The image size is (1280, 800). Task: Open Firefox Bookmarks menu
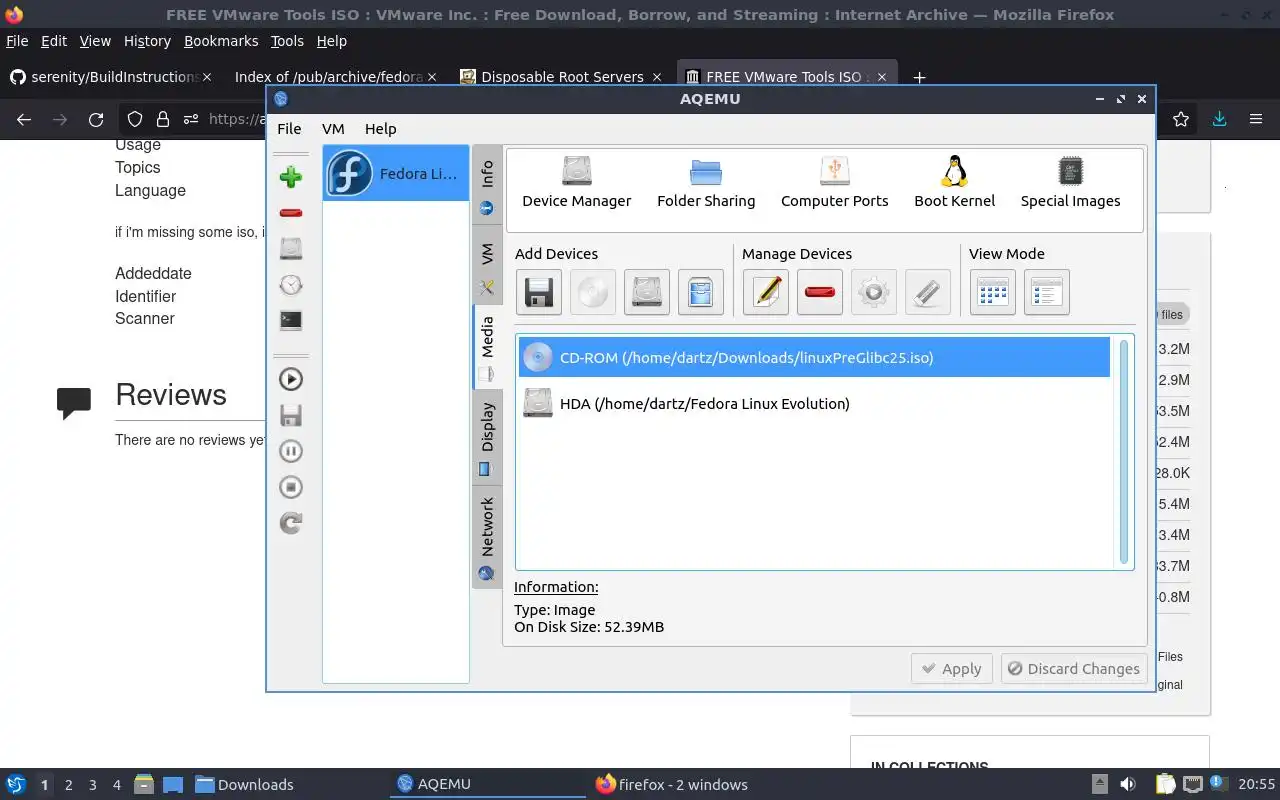pyautogui.click(x=221, y=41)
